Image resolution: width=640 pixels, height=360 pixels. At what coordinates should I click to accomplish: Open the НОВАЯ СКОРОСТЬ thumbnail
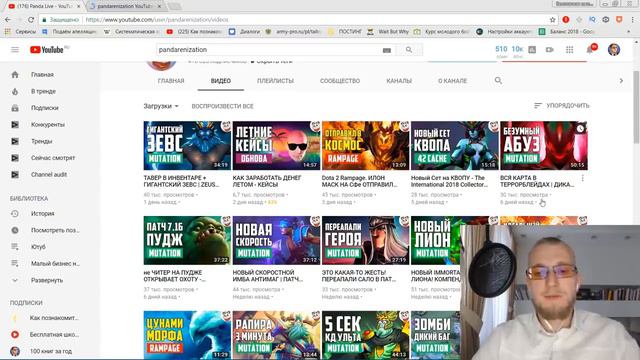[x=276, y=240]
